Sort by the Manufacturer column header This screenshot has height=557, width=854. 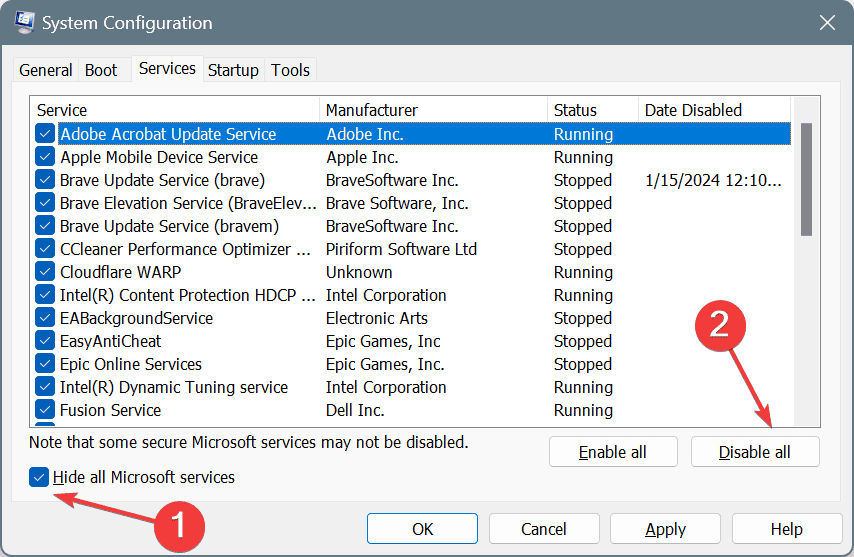(x=434, y=110)
